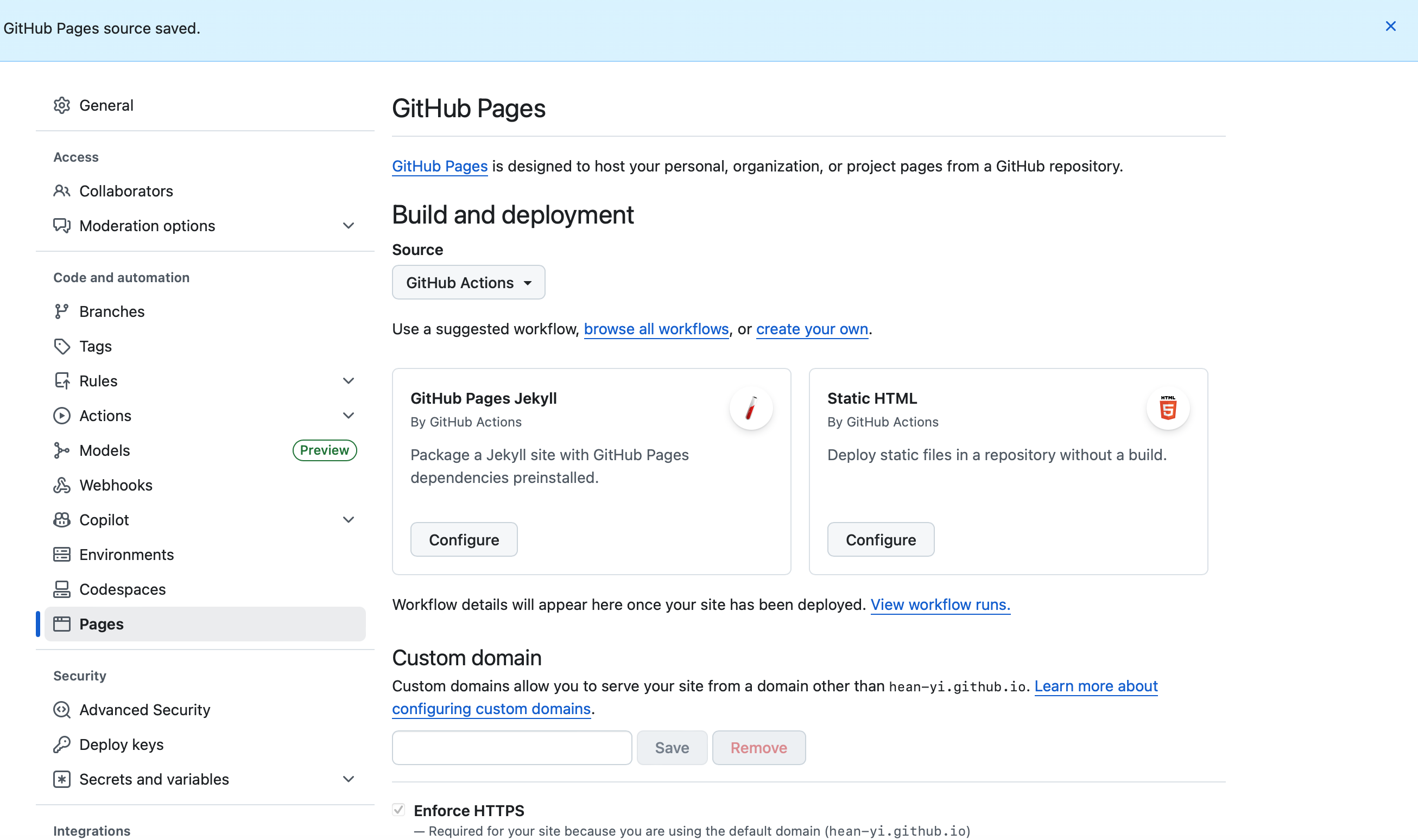Click the Webhooks icon in sidebar
1418x840 pixels.
(62, 485)
